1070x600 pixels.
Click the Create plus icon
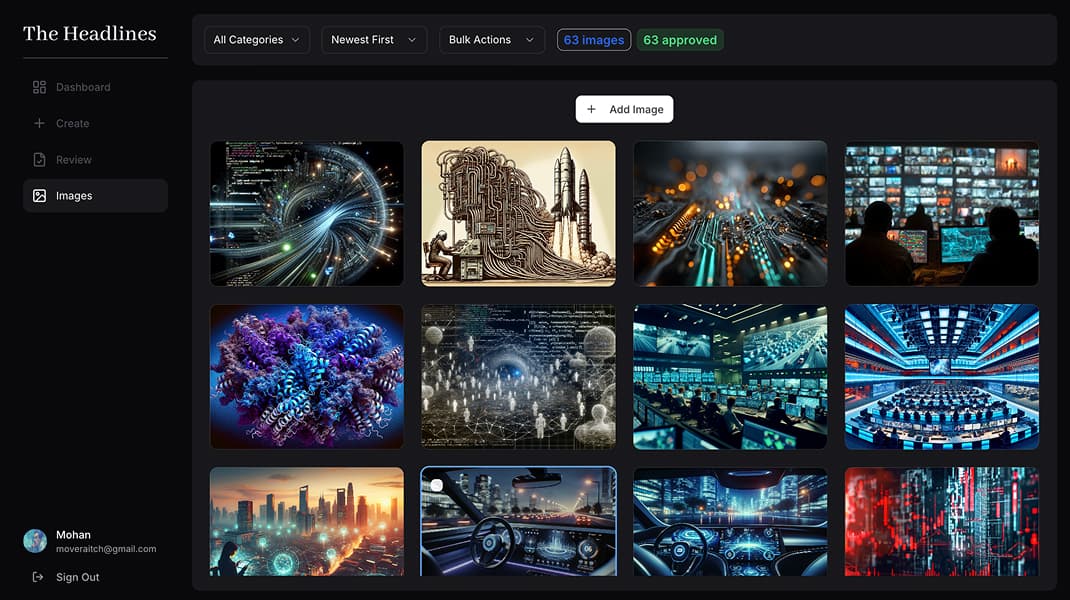tap(40, 123)
